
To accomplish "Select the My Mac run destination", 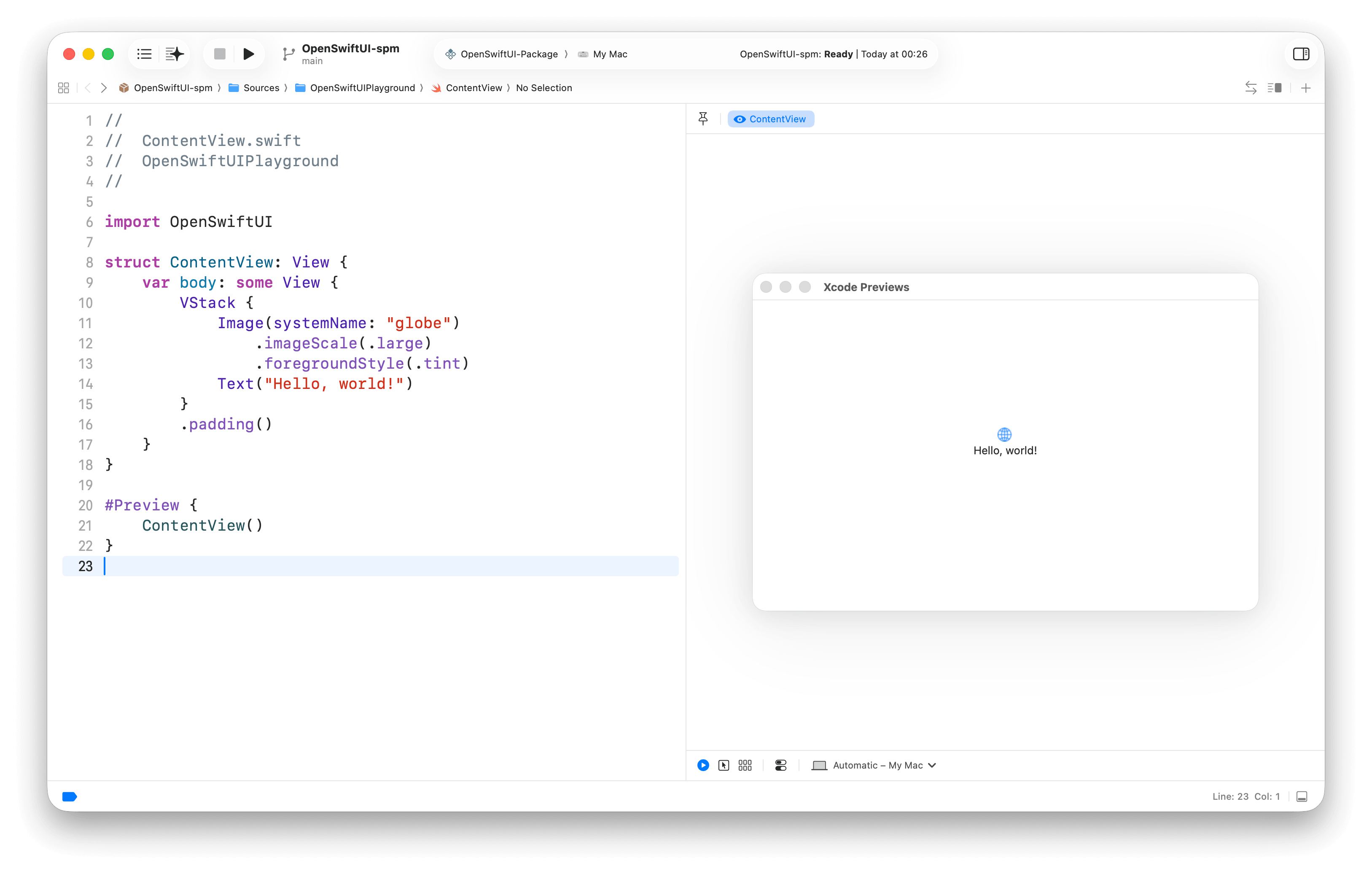I will pos(603,54).
